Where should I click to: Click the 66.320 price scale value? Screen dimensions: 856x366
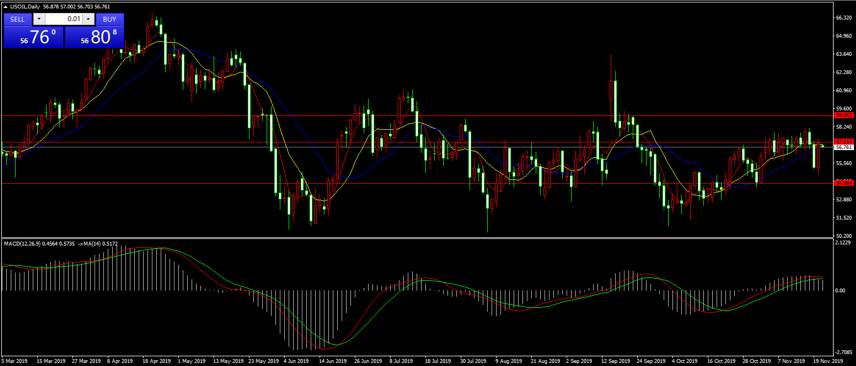point(843,17)
